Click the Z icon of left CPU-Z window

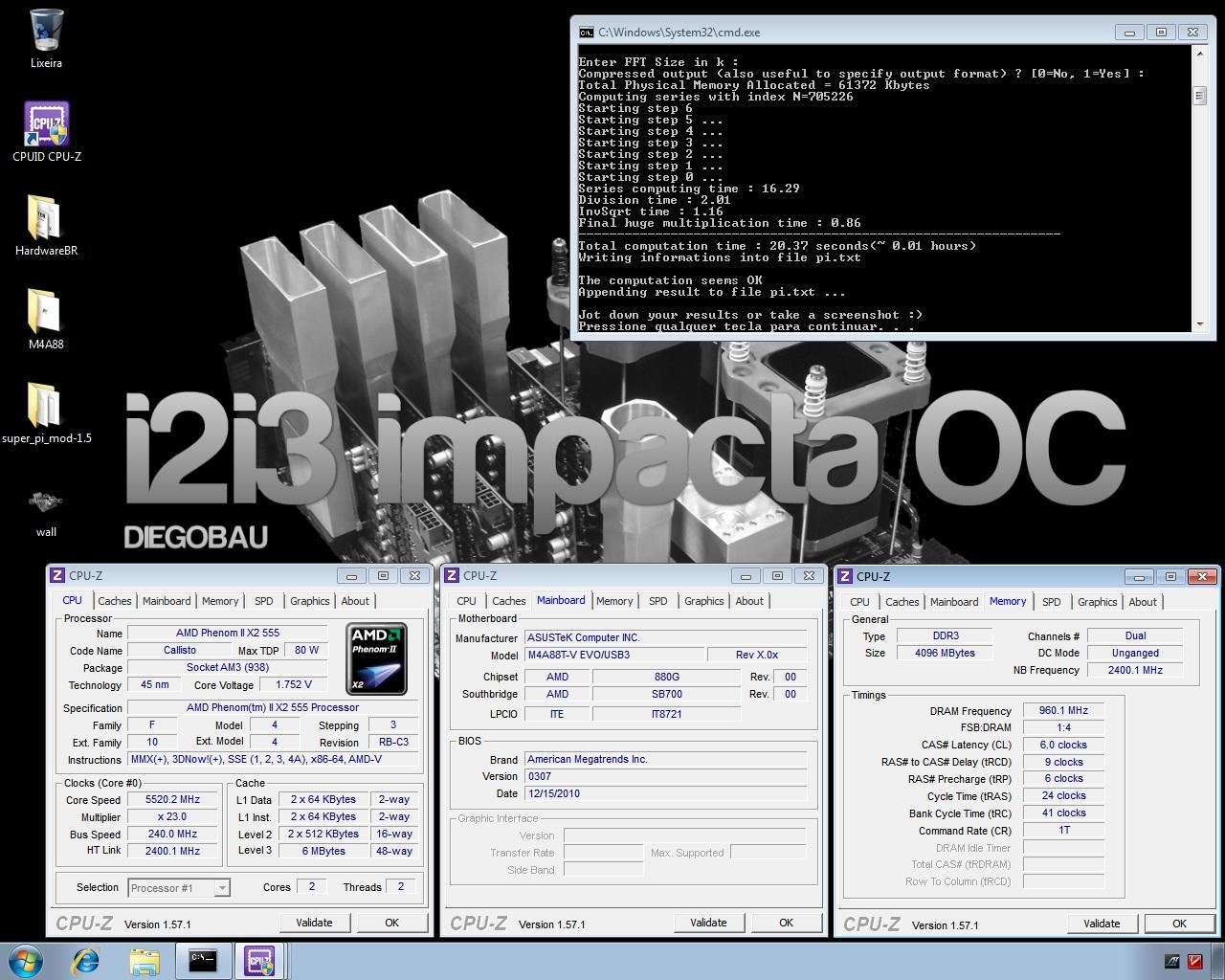click(57, 575)
